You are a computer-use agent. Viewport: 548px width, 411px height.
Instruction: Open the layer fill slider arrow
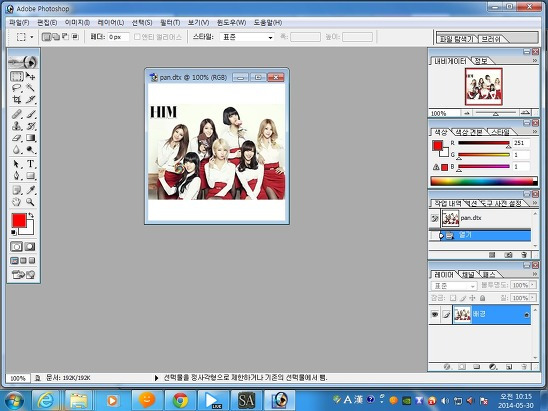click(x=533, y=298)
